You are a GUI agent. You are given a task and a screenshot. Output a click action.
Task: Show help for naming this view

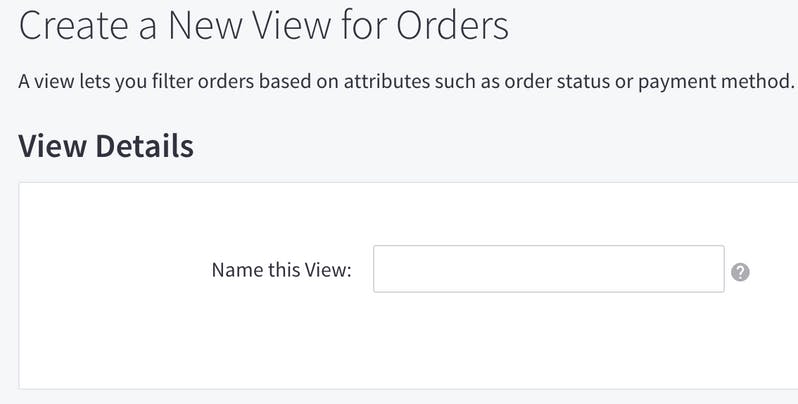coord(740,272)
